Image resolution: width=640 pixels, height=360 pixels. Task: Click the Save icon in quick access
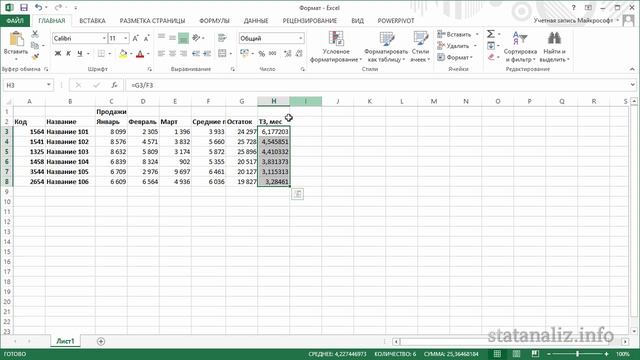24,8
